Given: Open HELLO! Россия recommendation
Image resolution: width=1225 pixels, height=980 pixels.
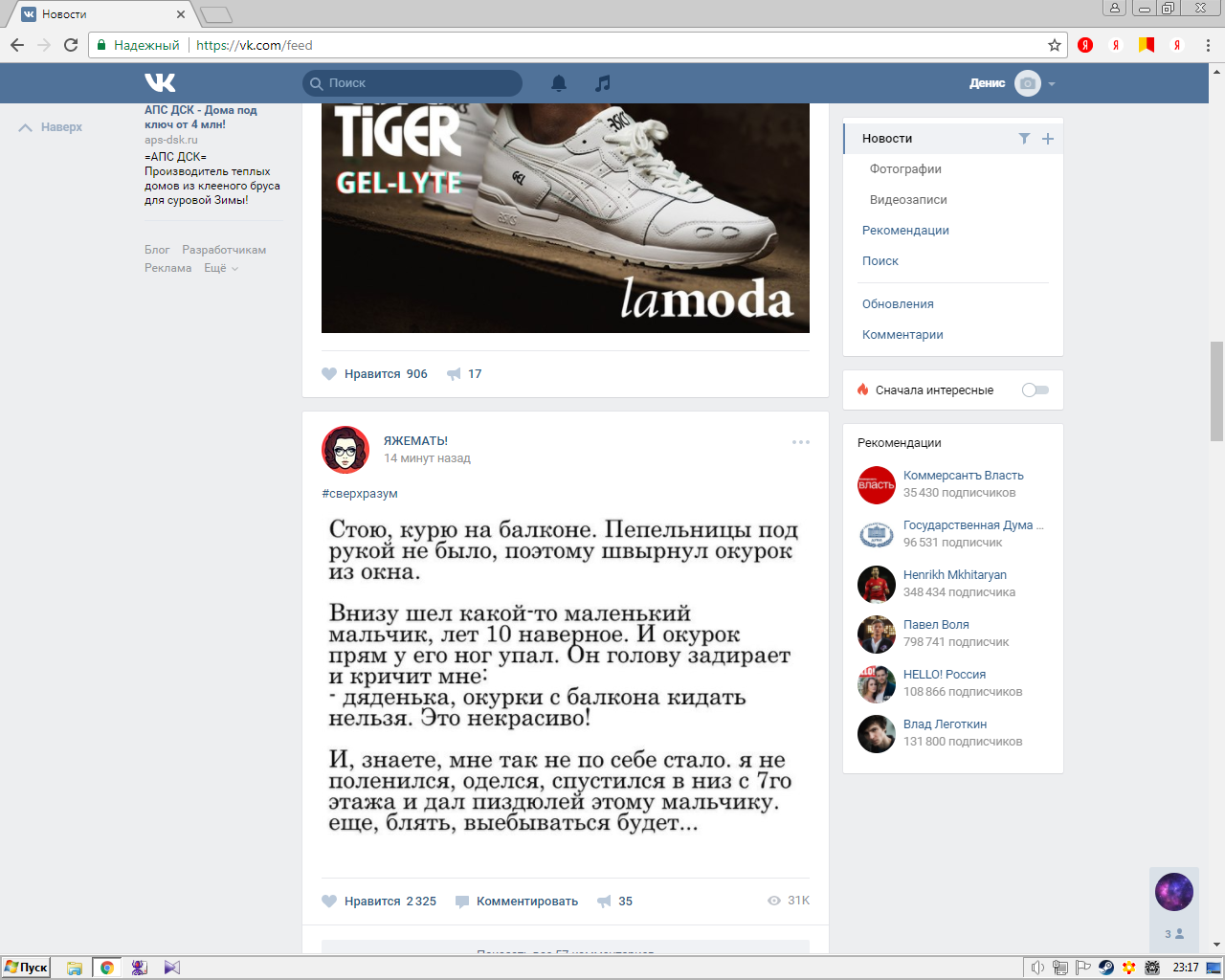Looking at the screenshot, I should pos(945,675).
